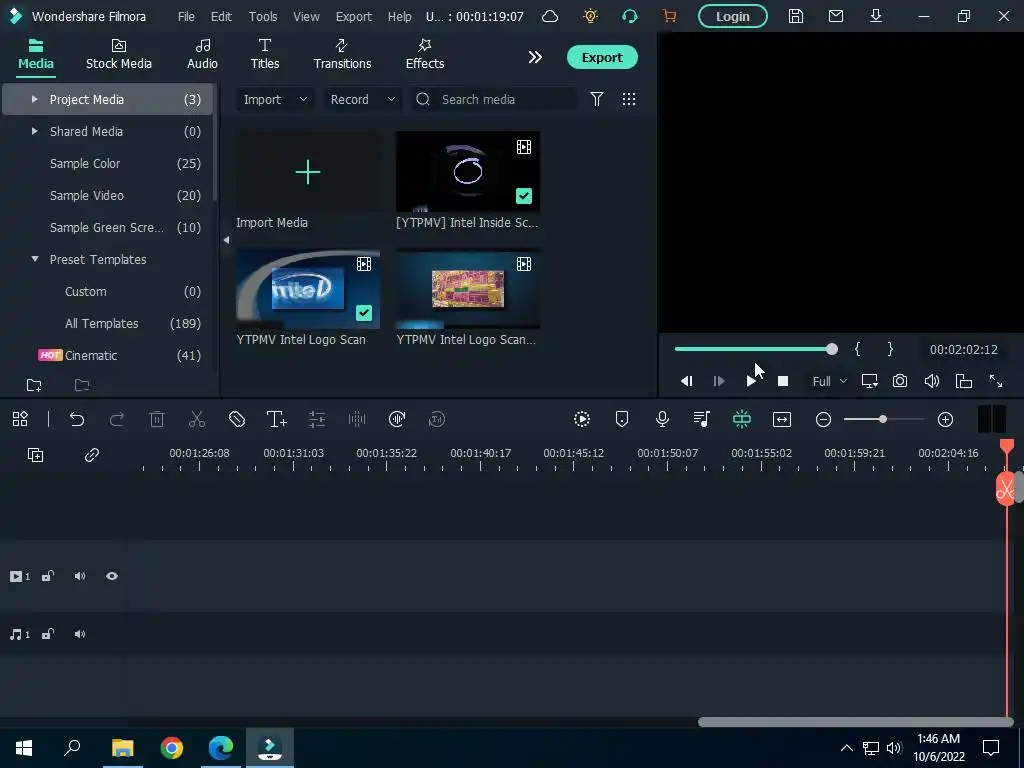
Task: Click the preview volume speaker icon
Action: (932, 381)
